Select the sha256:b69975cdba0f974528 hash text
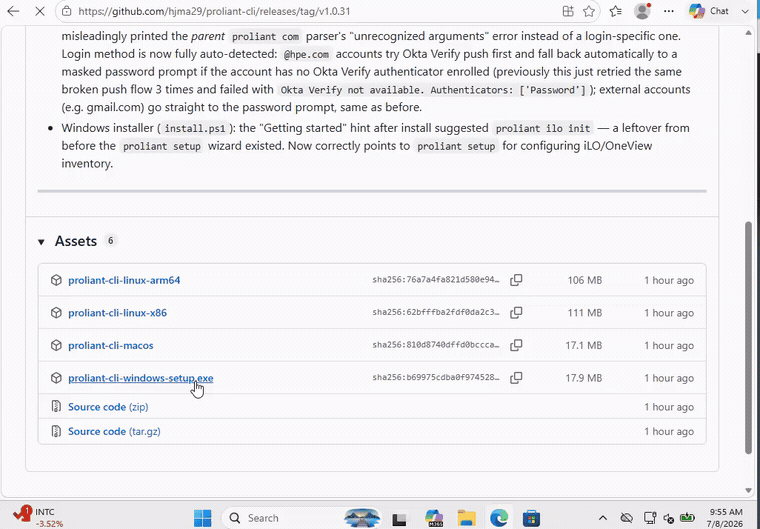760x529 pixels. (436, 378)
